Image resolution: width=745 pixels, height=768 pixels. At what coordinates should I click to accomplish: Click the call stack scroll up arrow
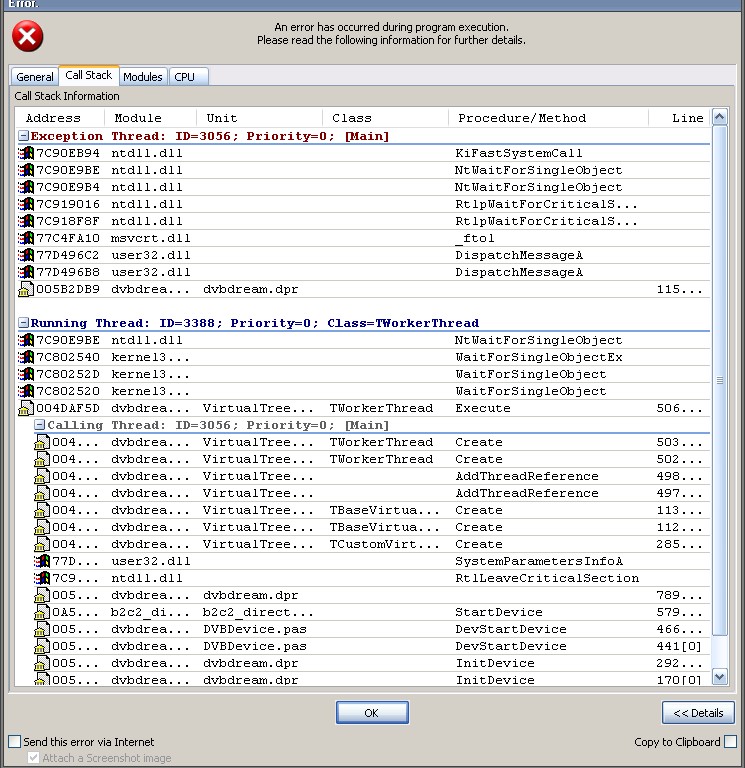(x=720, y=117)
